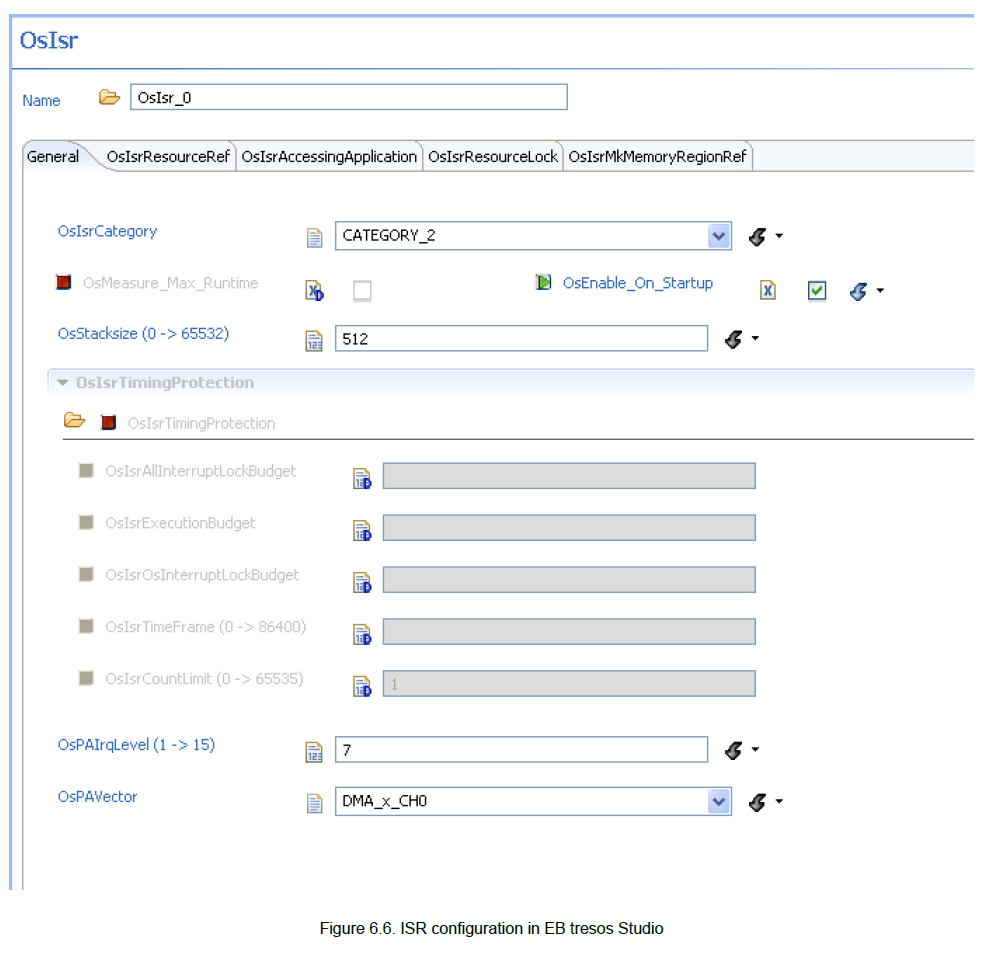This screenshot has width=993, height=954.
Task: Click the Name label link
Action: pyautogui.click(x=41, y=100)
